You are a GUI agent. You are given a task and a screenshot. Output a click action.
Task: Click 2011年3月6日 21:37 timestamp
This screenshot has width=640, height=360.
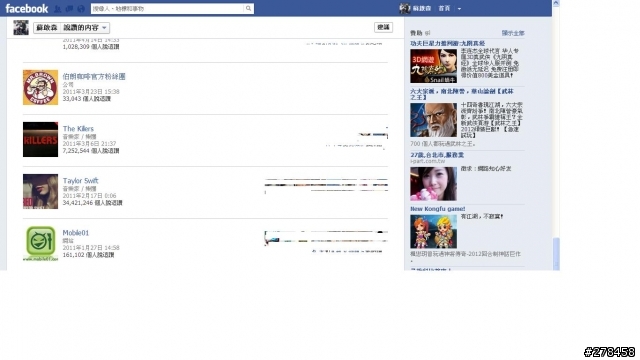[x=89, y=144]
